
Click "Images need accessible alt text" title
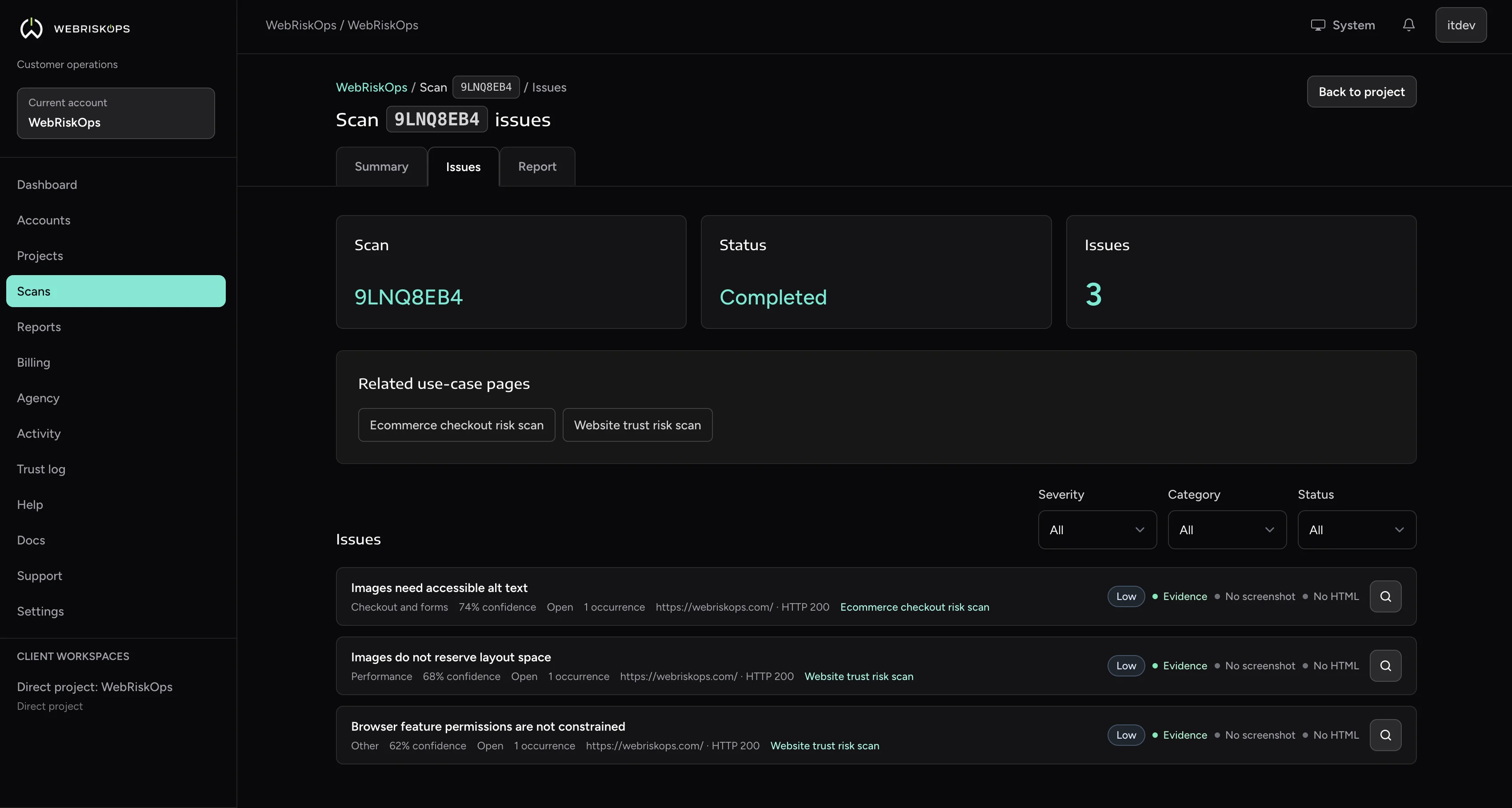pyautogui.click(x=439, y=588)
